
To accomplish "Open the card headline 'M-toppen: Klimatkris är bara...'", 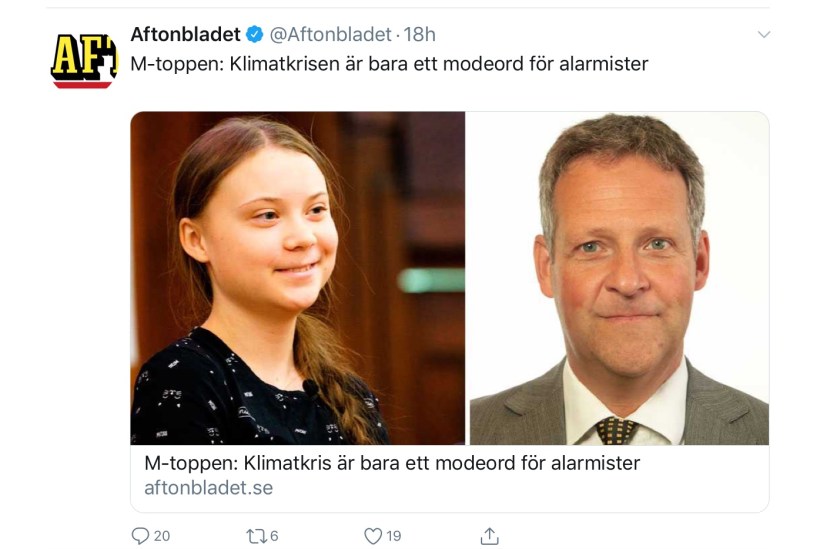I will click(392, 463).
